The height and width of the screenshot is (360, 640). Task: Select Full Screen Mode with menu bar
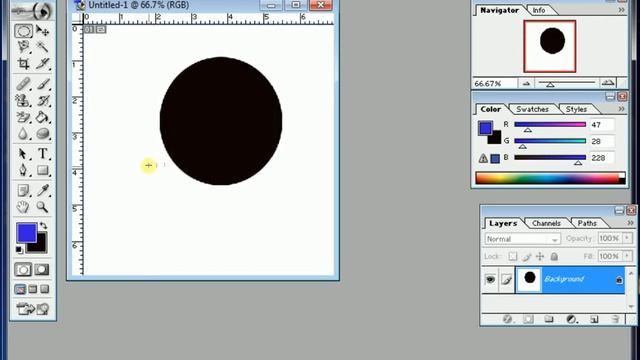click(x=33, y=289)
